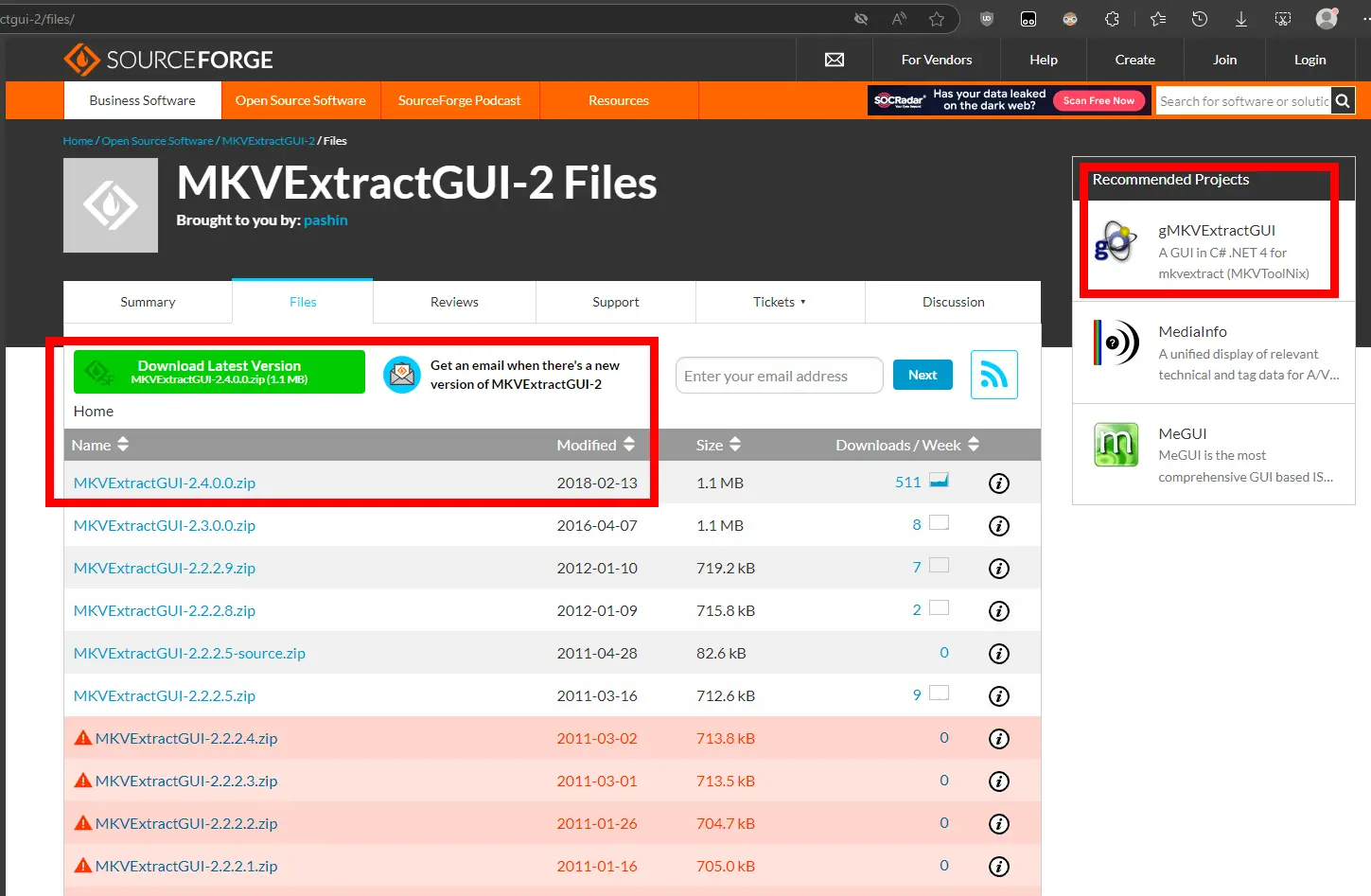Image resolution: width=1371 pixels, height=896 pixels.
Task: Click the Join link
Action: click(x=1225, y=60)
